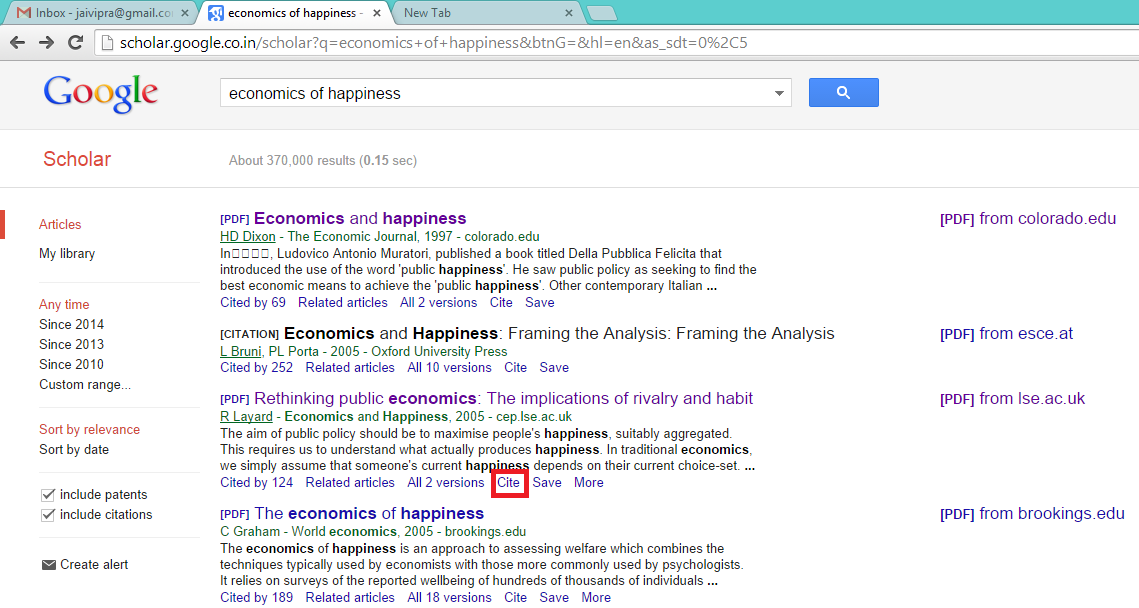The height and width of the screenshot is (608, 1139).
Task: Choose Sort by date
Action: [74, 450]
